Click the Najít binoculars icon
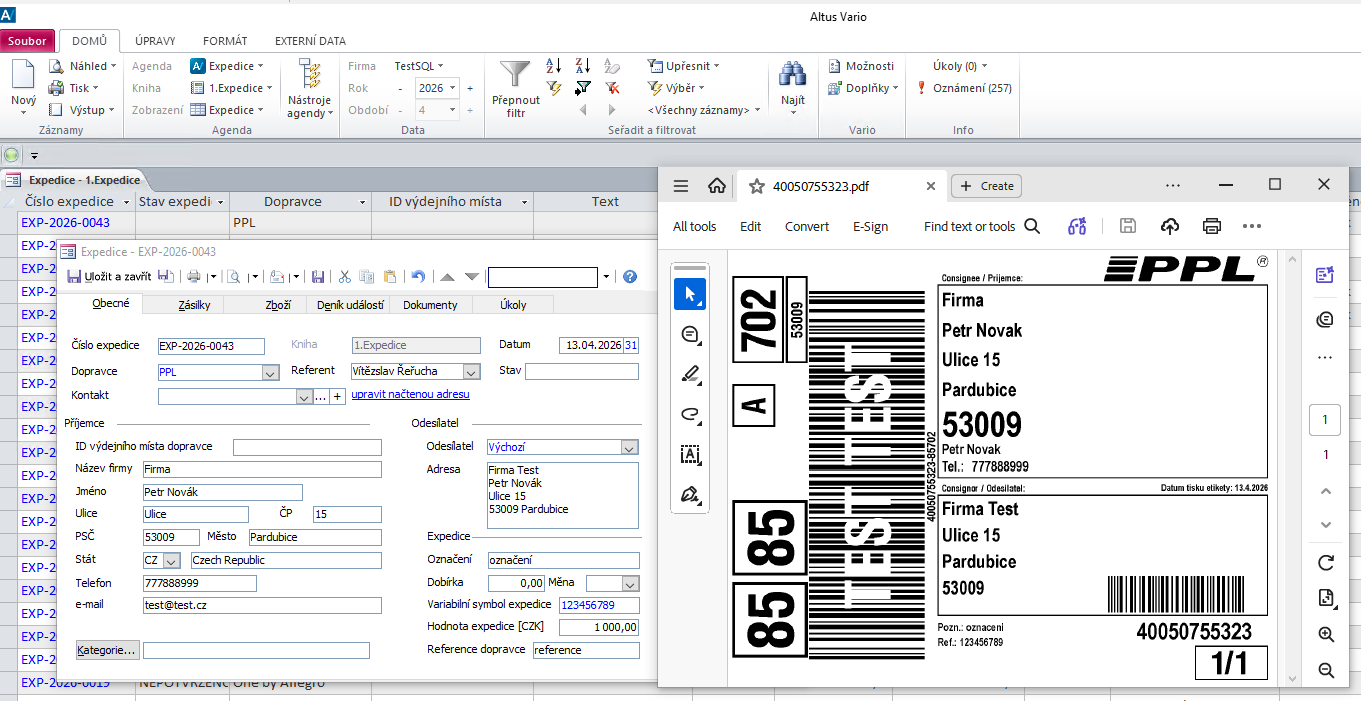Screen dimensions: 1361x701 click(793, 75)
